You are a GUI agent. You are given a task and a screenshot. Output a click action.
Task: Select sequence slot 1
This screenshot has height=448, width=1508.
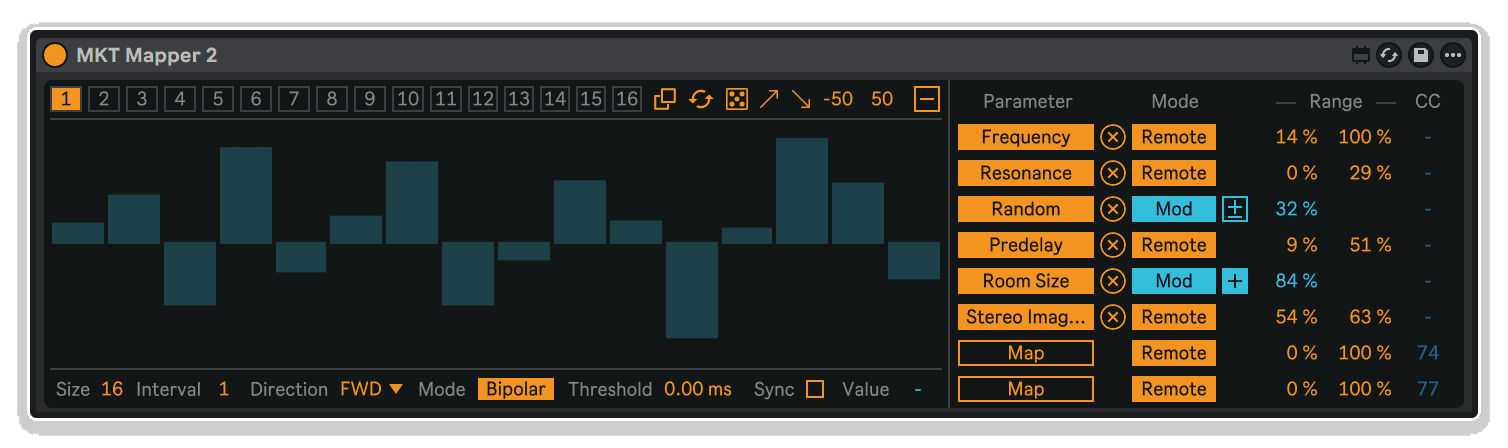pos(66,99)
